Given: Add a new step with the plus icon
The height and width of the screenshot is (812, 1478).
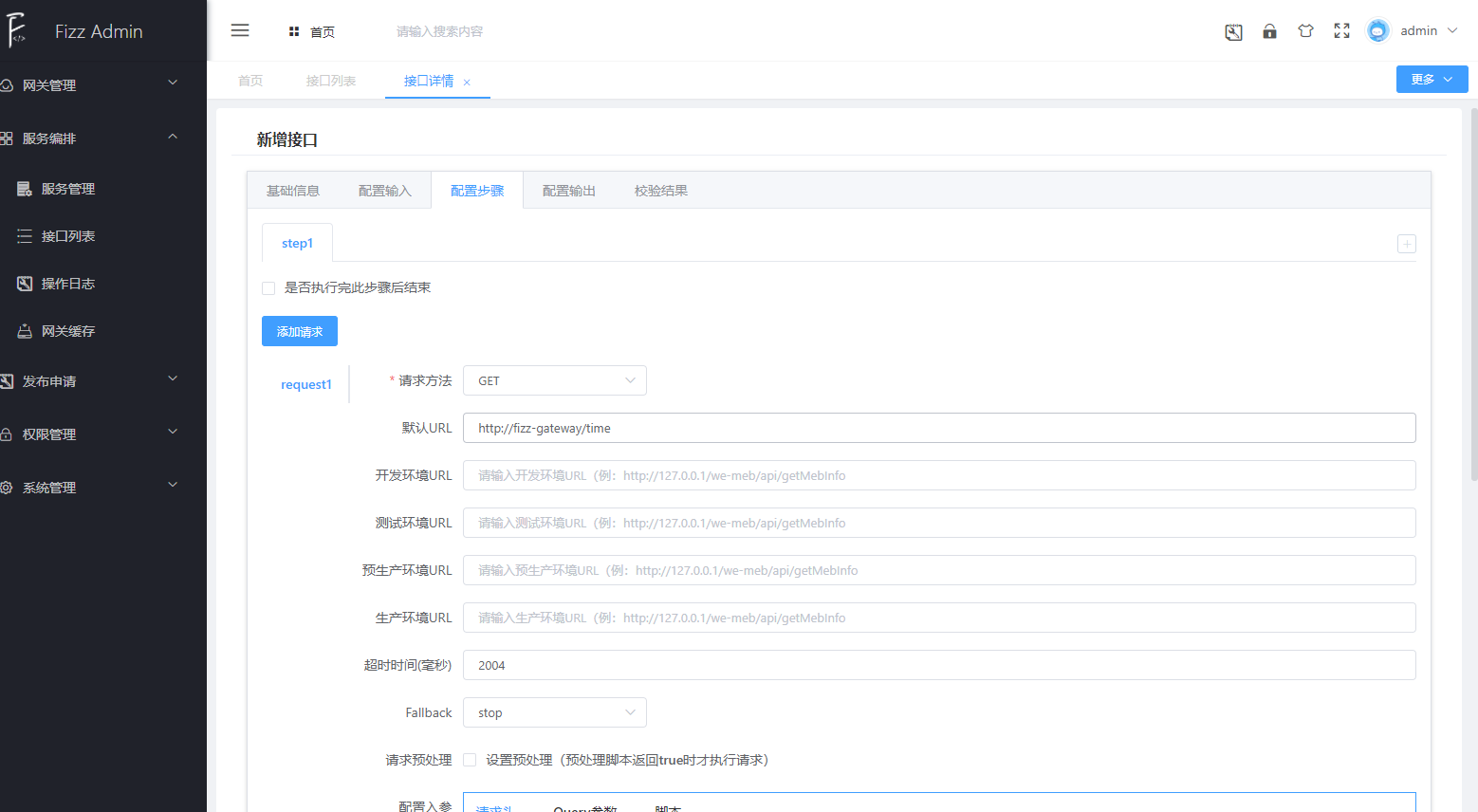Looking at the screenshot, I should (x=1406, y=244).
